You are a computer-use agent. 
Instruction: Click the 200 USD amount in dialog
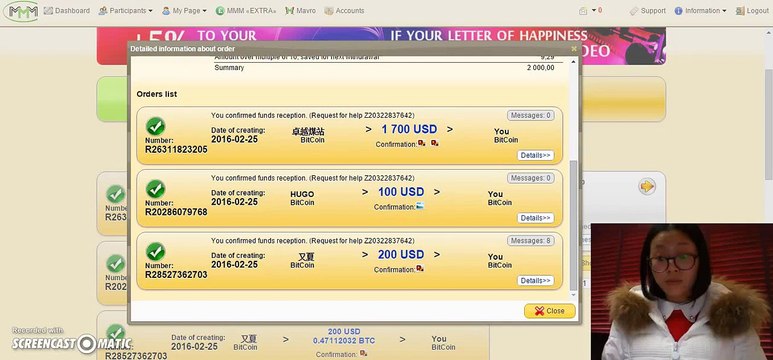click(401, 254)
